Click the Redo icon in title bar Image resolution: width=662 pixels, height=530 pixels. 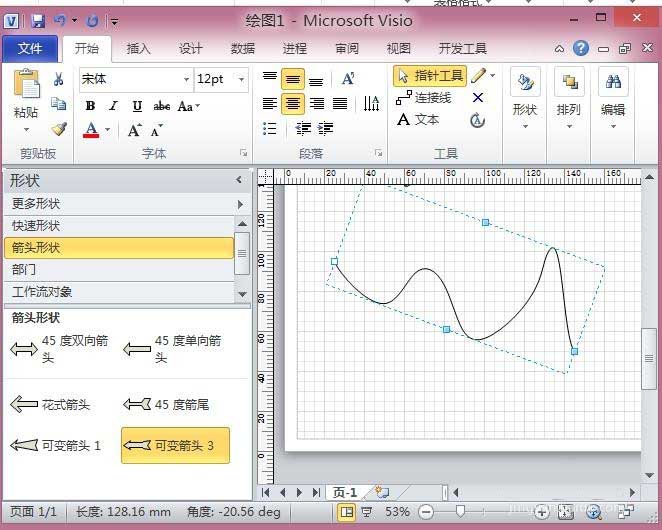click(92, 21)
